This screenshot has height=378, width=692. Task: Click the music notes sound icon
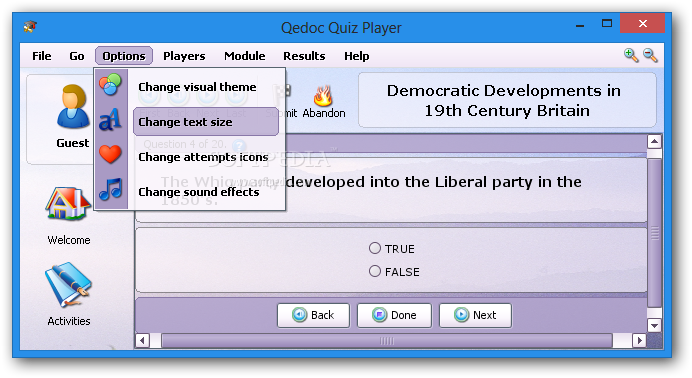click(110, 190)
